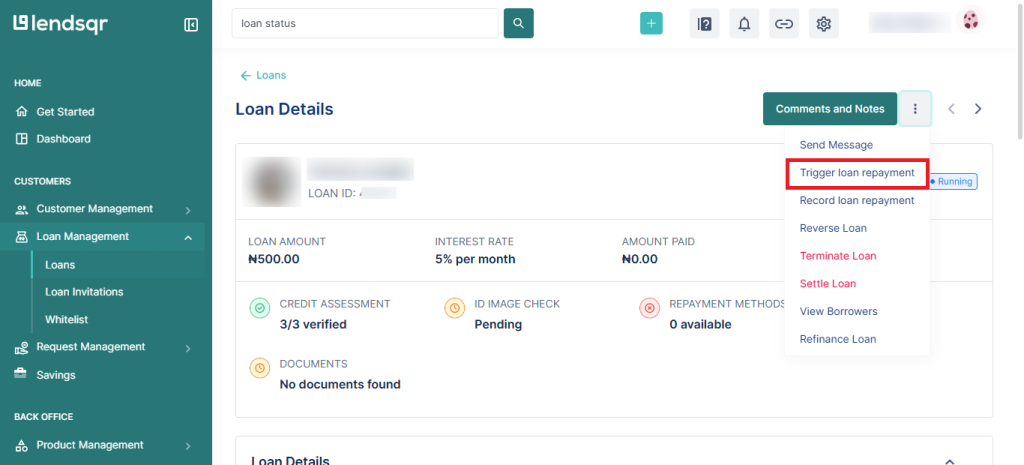Select Refinance Loan from dropdown menu
This screenshot has height=465, width=1024.
(837, 339)
